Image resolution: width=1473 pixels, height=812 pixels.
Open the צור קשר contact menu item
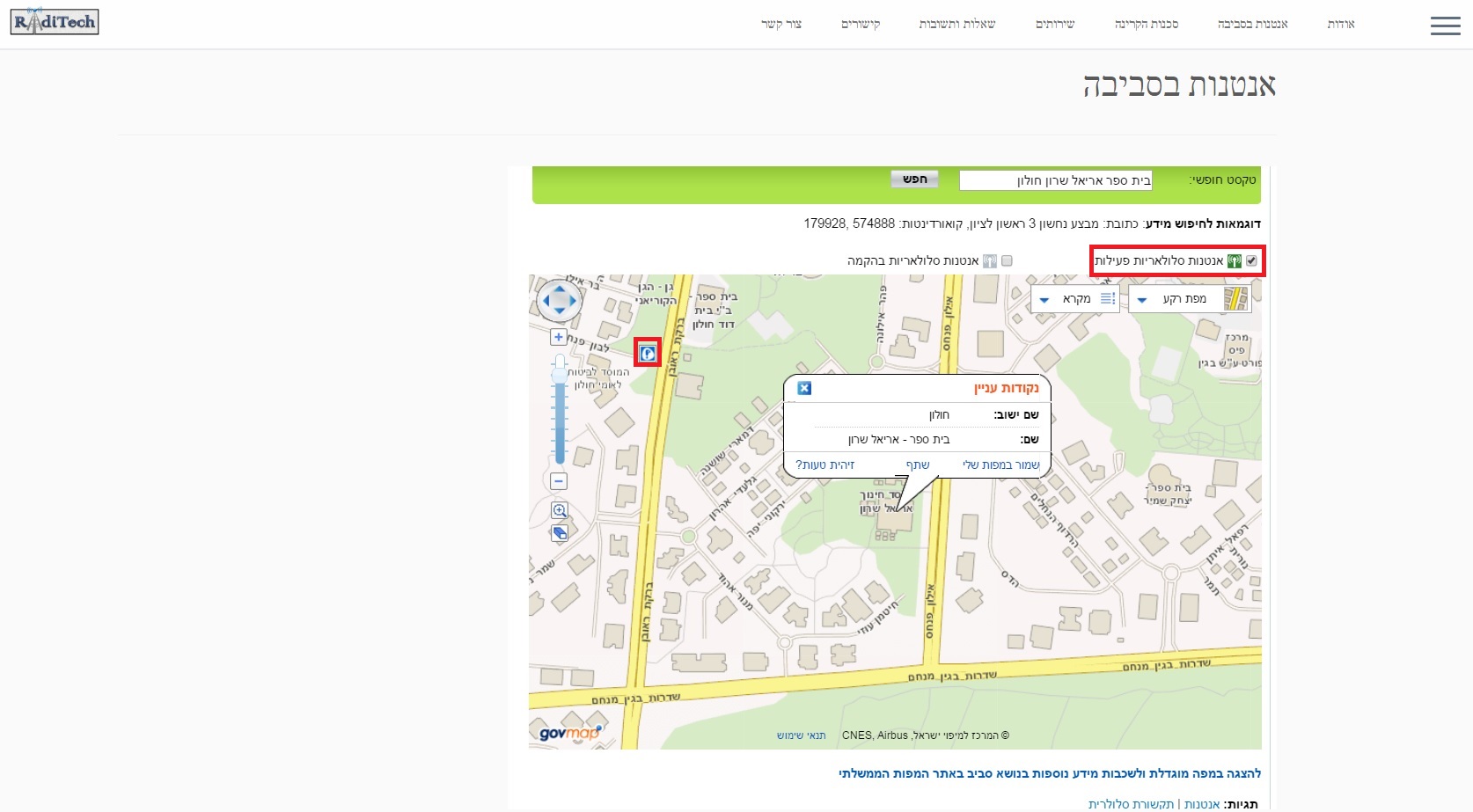coord(781,24)
